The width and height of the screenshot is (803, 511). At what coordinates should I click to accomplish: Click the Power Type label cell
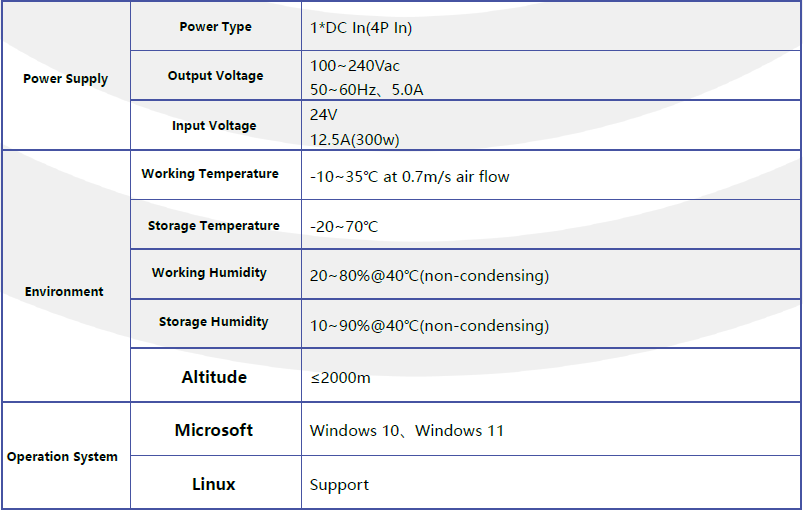click(216, 26)
